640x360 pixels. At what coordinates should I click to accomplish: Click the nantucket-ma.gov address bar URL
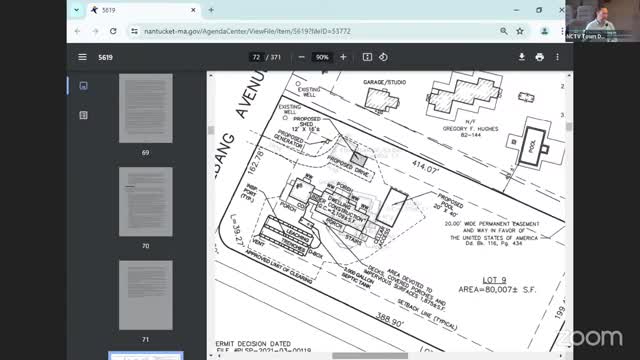[247, 31]
